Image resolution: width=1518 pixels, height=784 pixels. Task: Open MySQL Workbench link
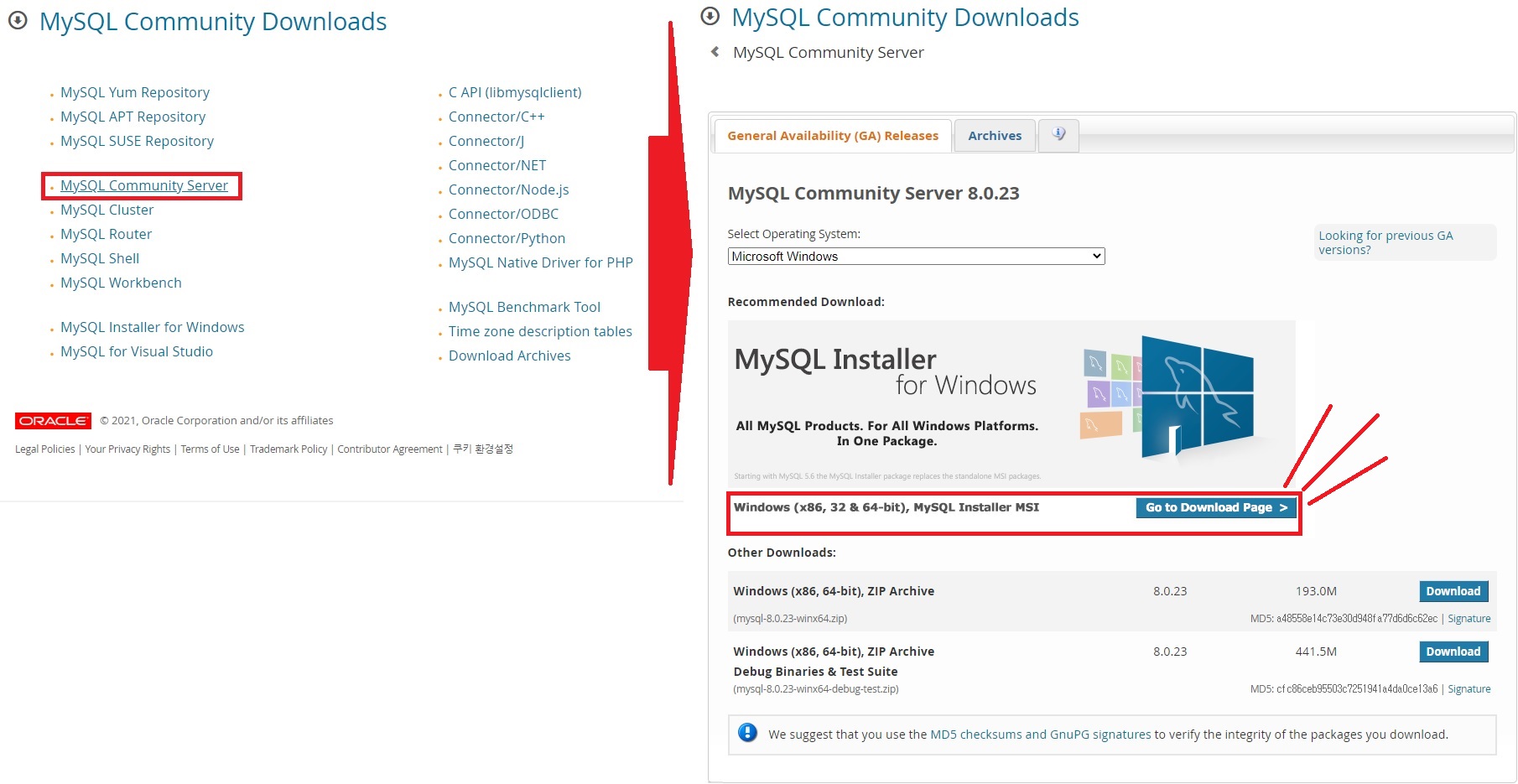[x=121, y=283]
